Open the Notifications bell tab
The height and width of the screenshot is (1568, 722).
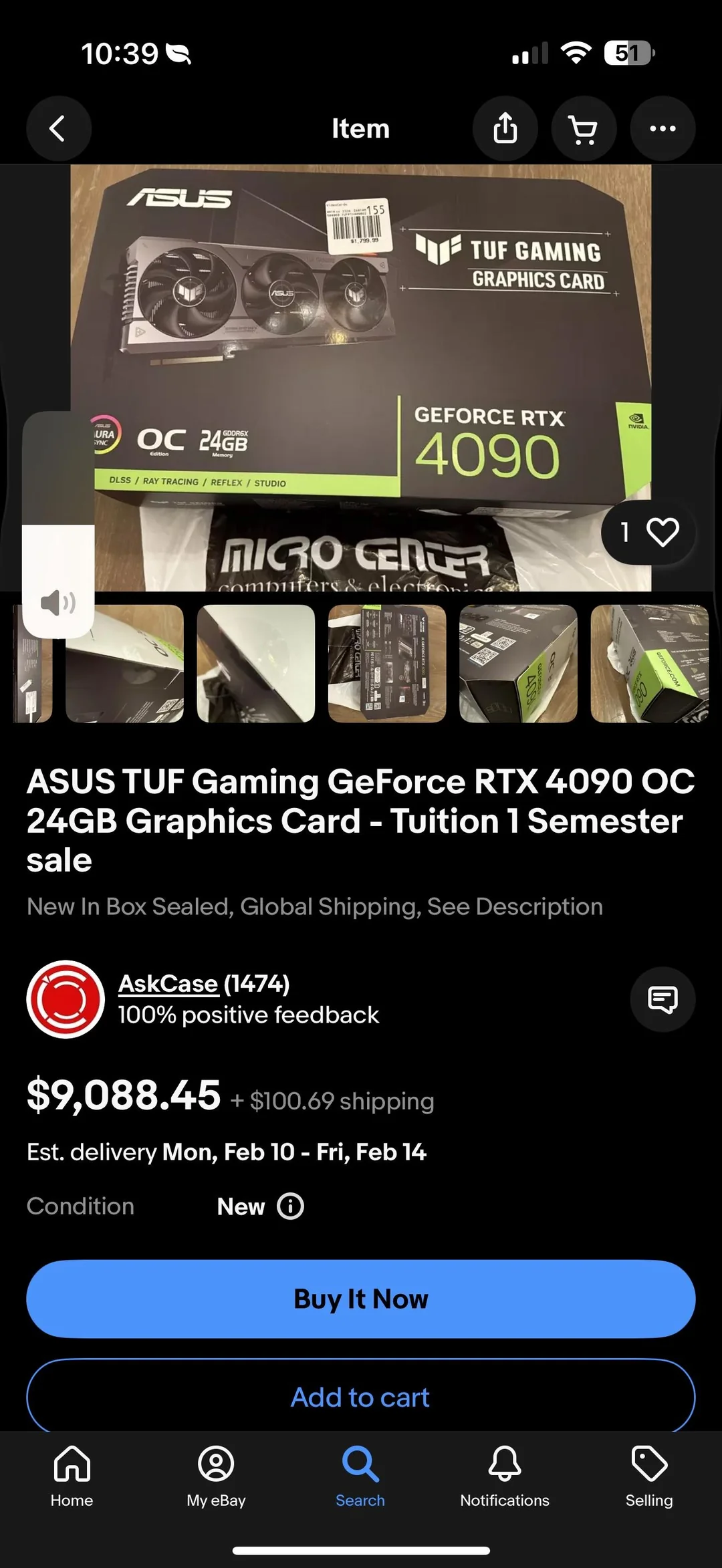[x=505, y=1476]
